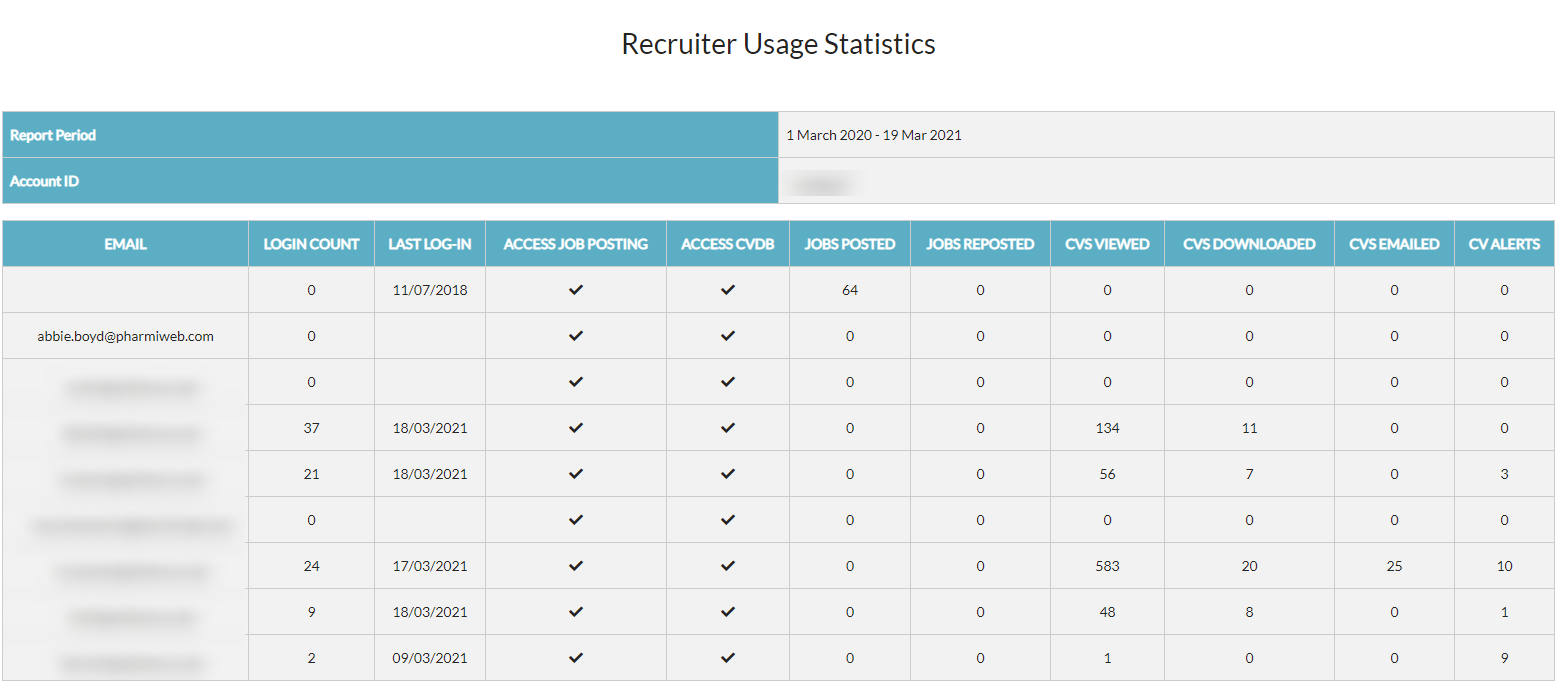Viewport: 1565px width, 694px height.
Task: Click the LOGIN COUNT column header
Action: pyautogui.click(x=311, y=244)
